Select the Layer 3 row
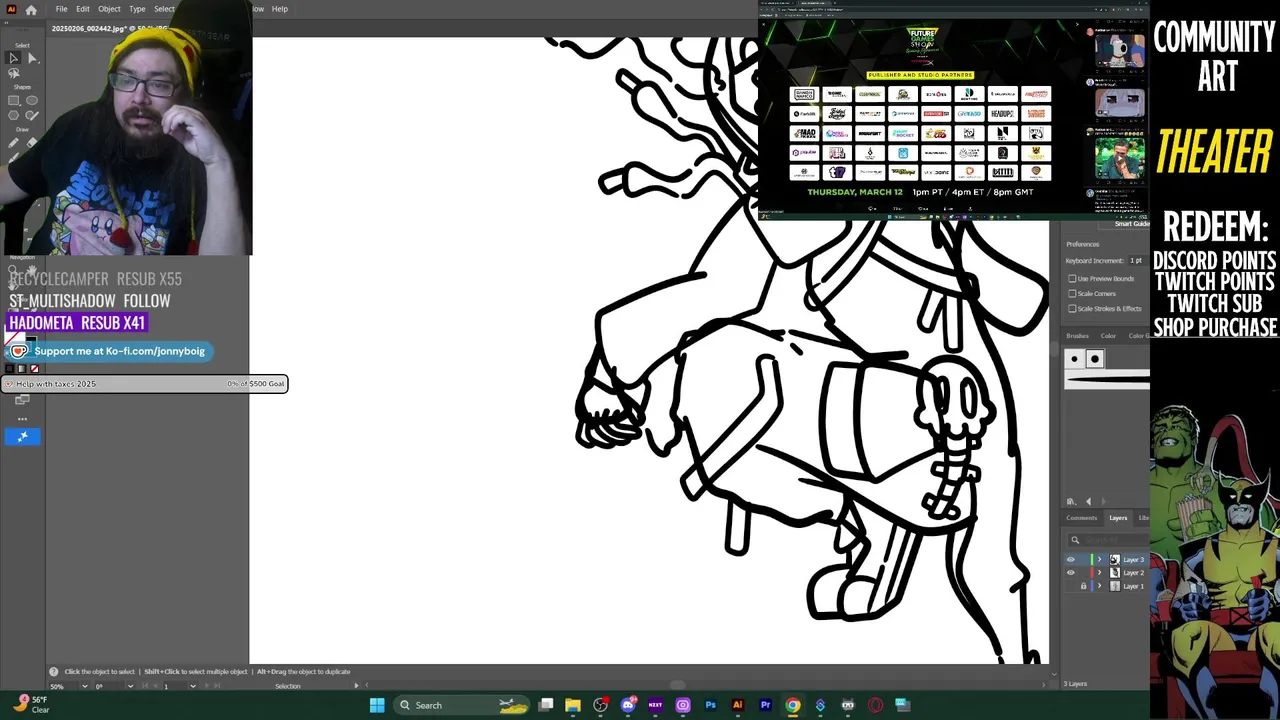The height and width of the screenshot is (720, 1280). pyautogui.click(x=1107, y=560)
